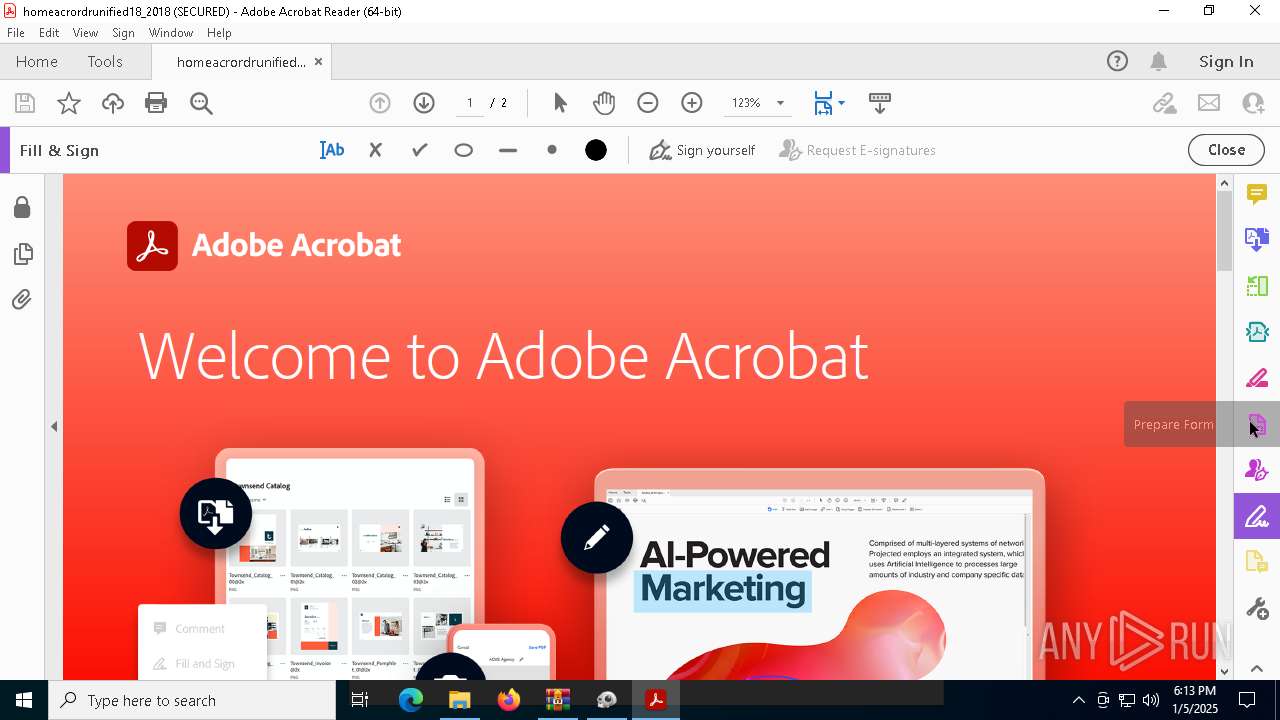Open the Export PDF tool
This screenshot has width=1280, height=720.
pos(1257,239)
